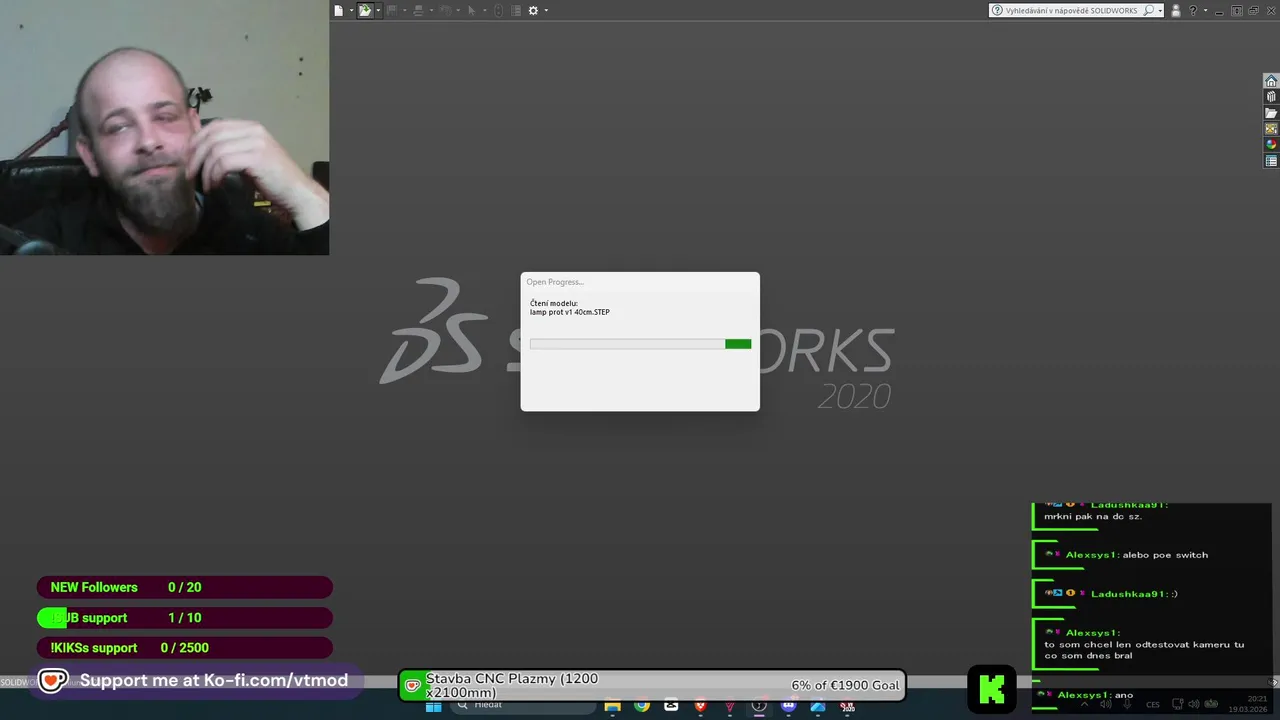Click the New document icon
The width and height of the screenshot is (1280, 720).
click(x=338, y=10)
